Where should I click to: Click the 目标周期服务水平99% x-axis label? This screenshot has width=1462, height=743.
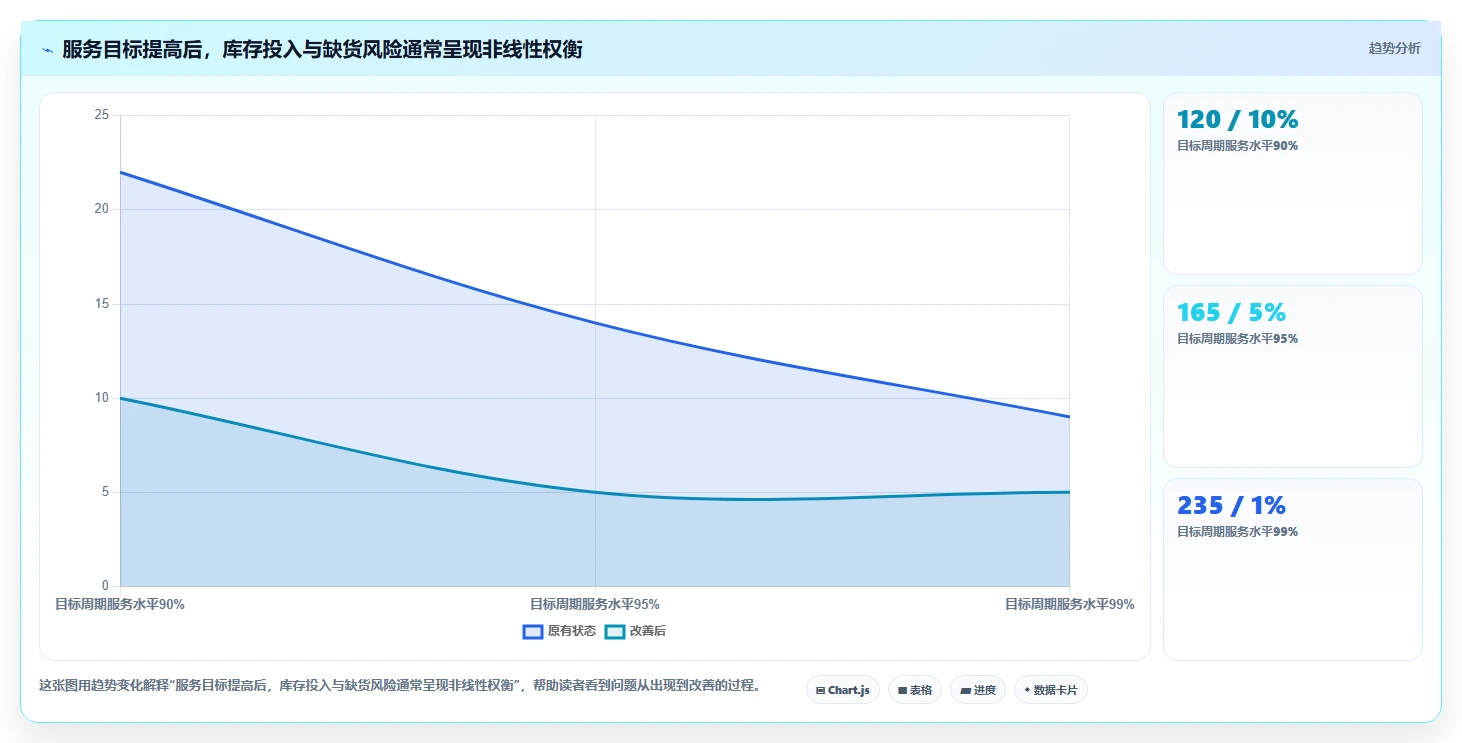pos(1070,604)
